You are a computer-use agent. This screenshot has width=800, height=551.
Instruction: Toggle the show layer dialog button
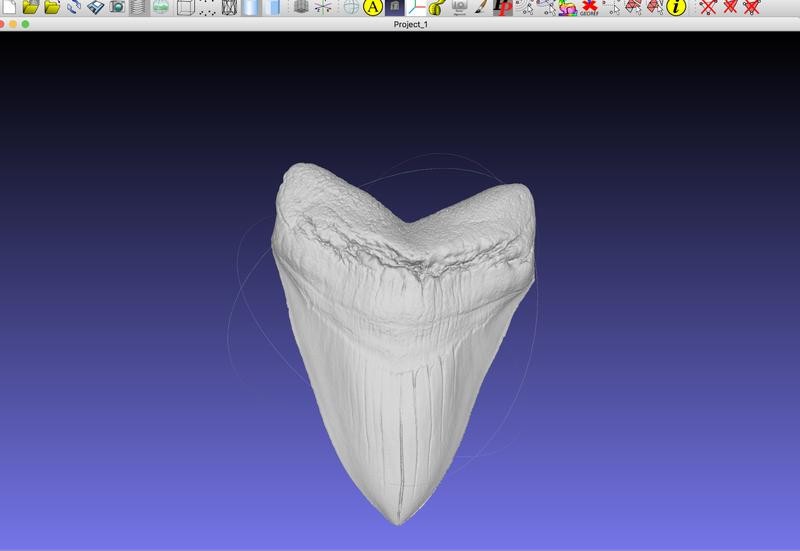pyautogui.click(x=138, y=7)
